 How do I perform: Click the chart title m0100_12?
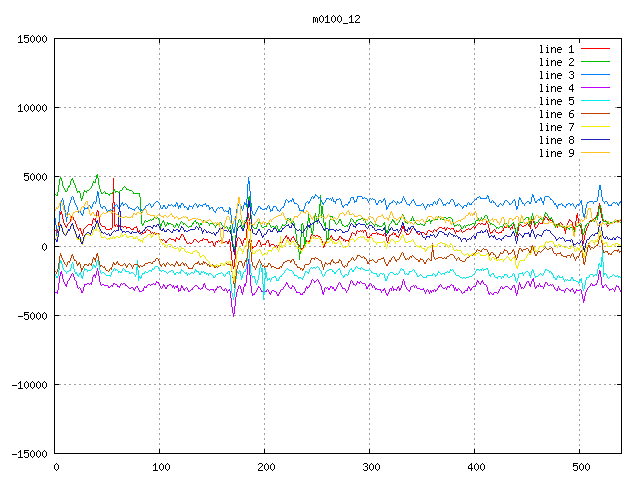[336, 19]
